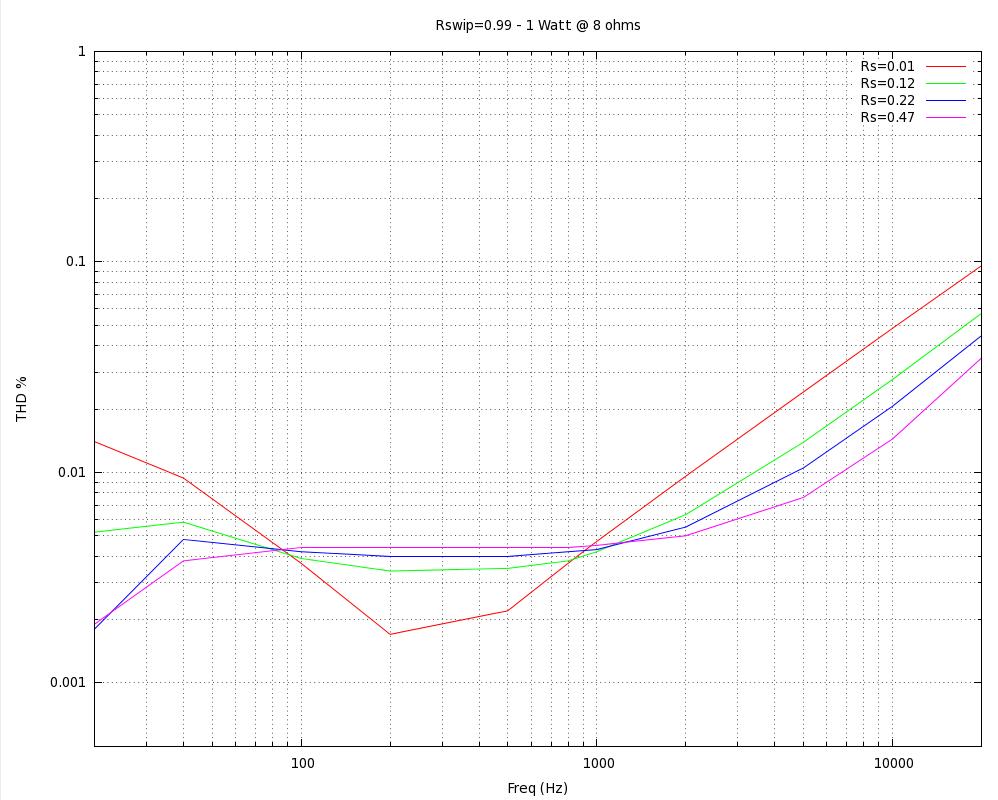Click the y-axis tick label '1'

(x=81, y=52)
